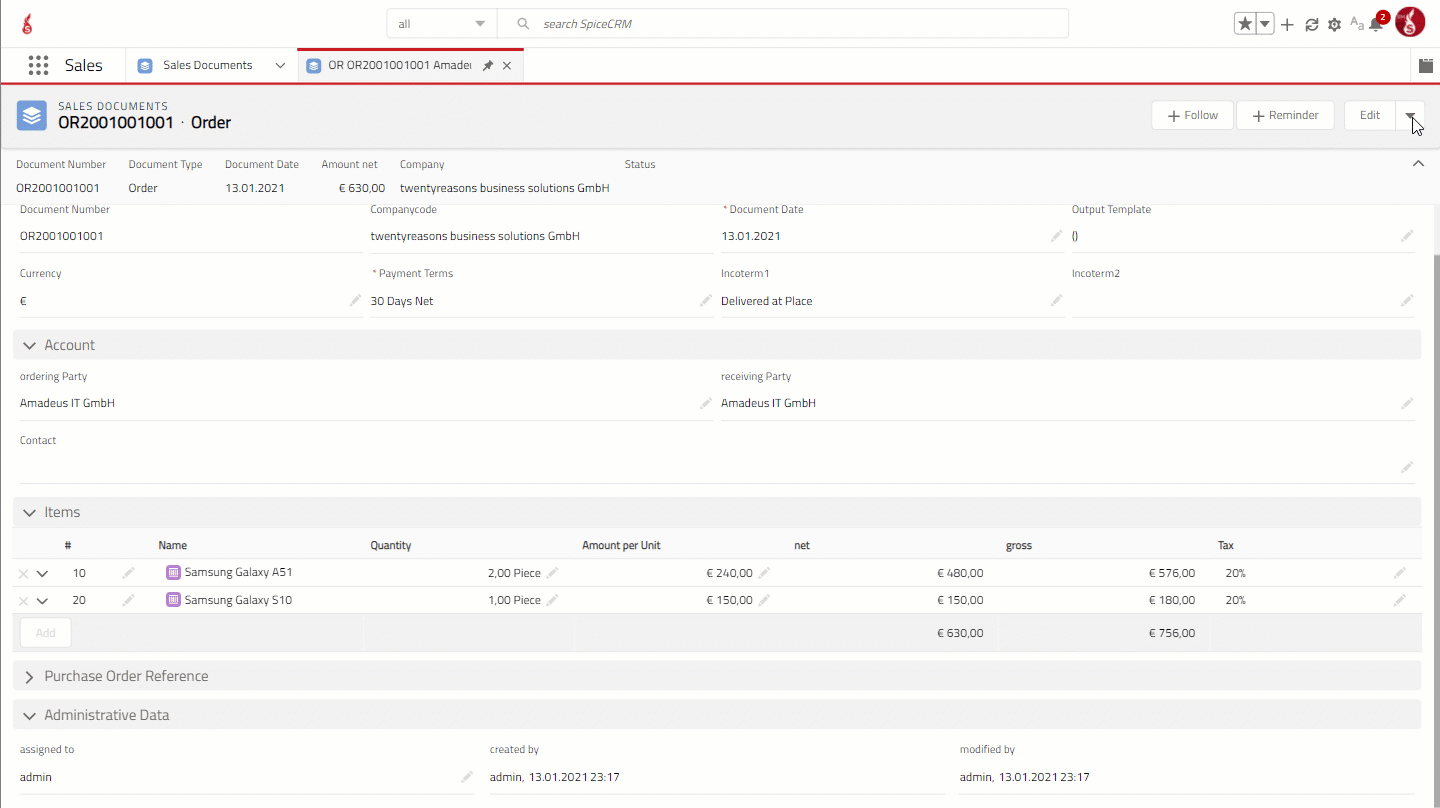Open the notifications bell

click(x=1376, y=25)
